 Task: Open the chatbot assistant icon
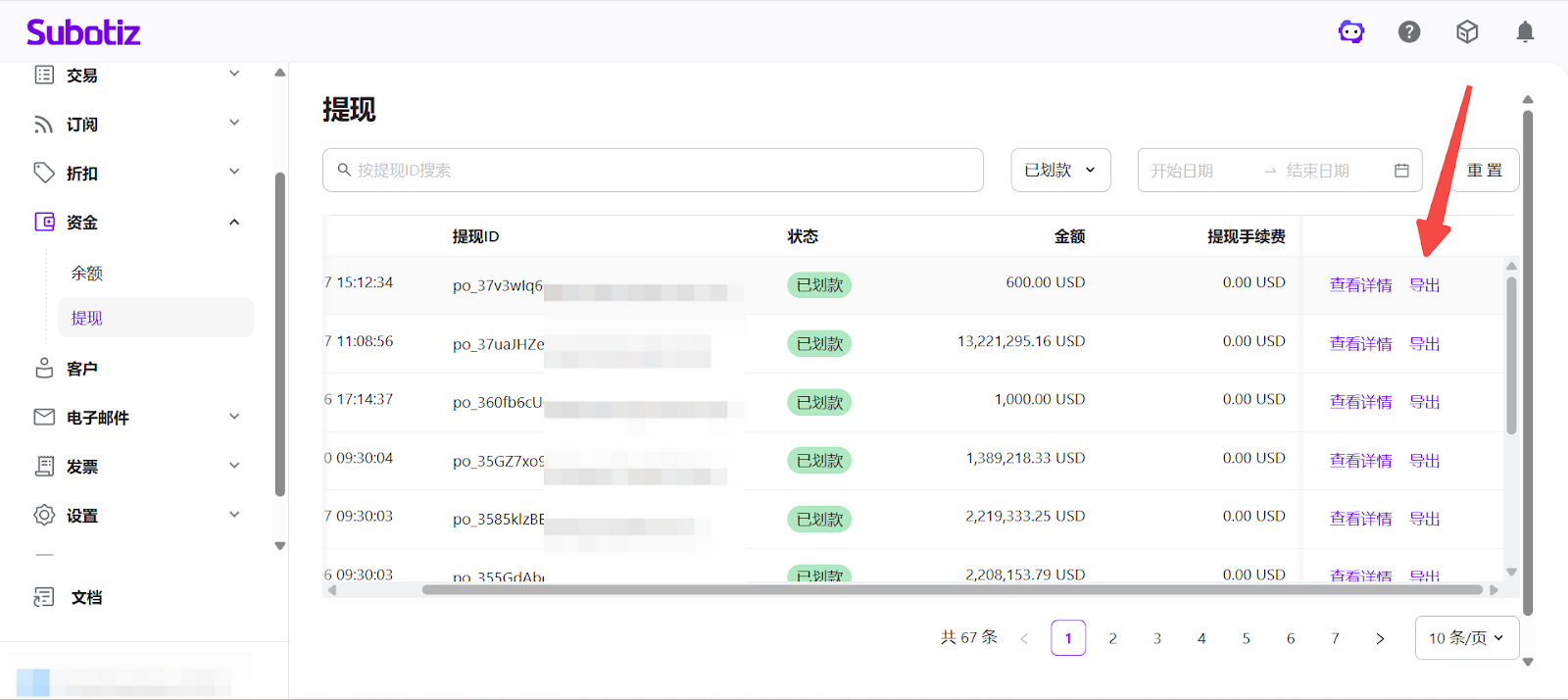pyautogui.click(x=1351, y=32)
